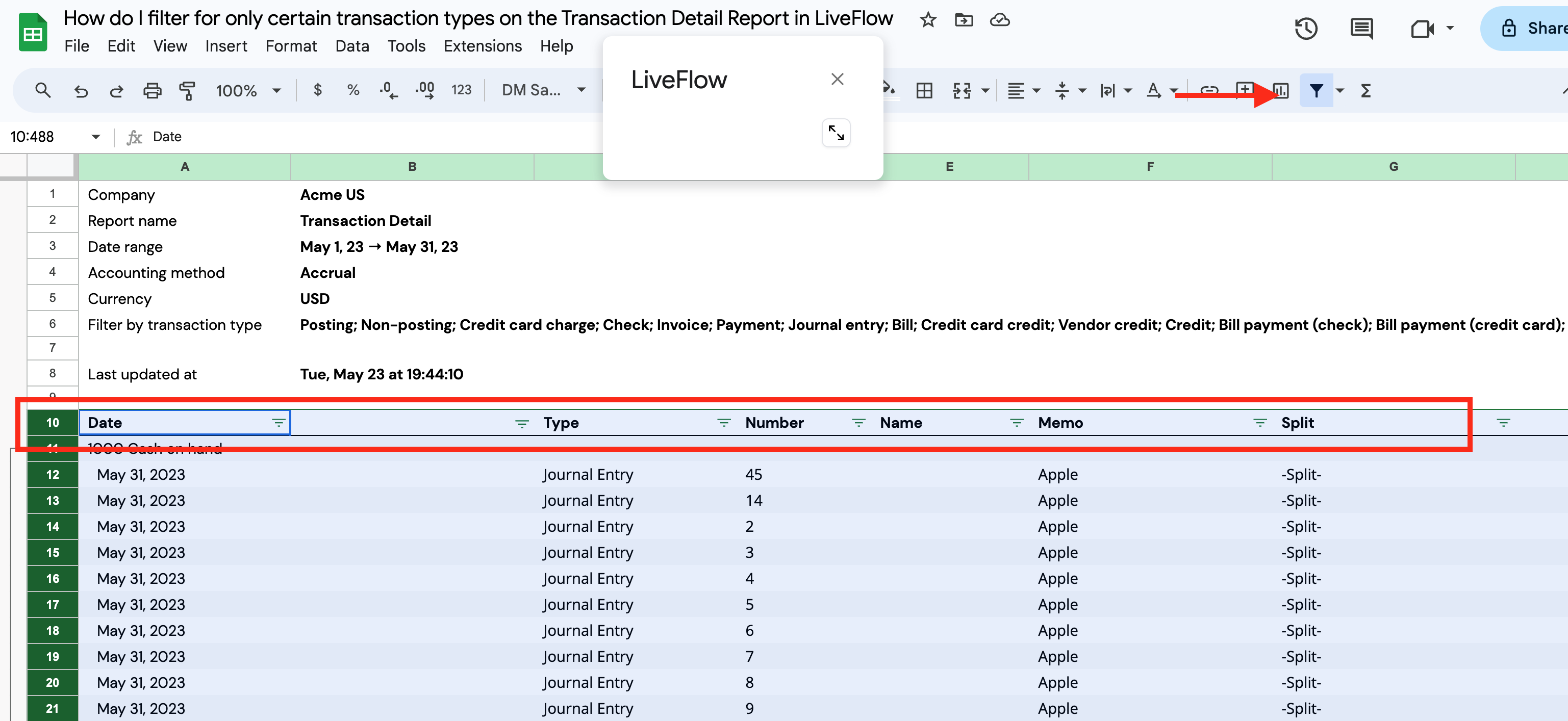Screen dimensions: 1568x721
Task: Insert a chart from the toolbar
Action: 1281,91
